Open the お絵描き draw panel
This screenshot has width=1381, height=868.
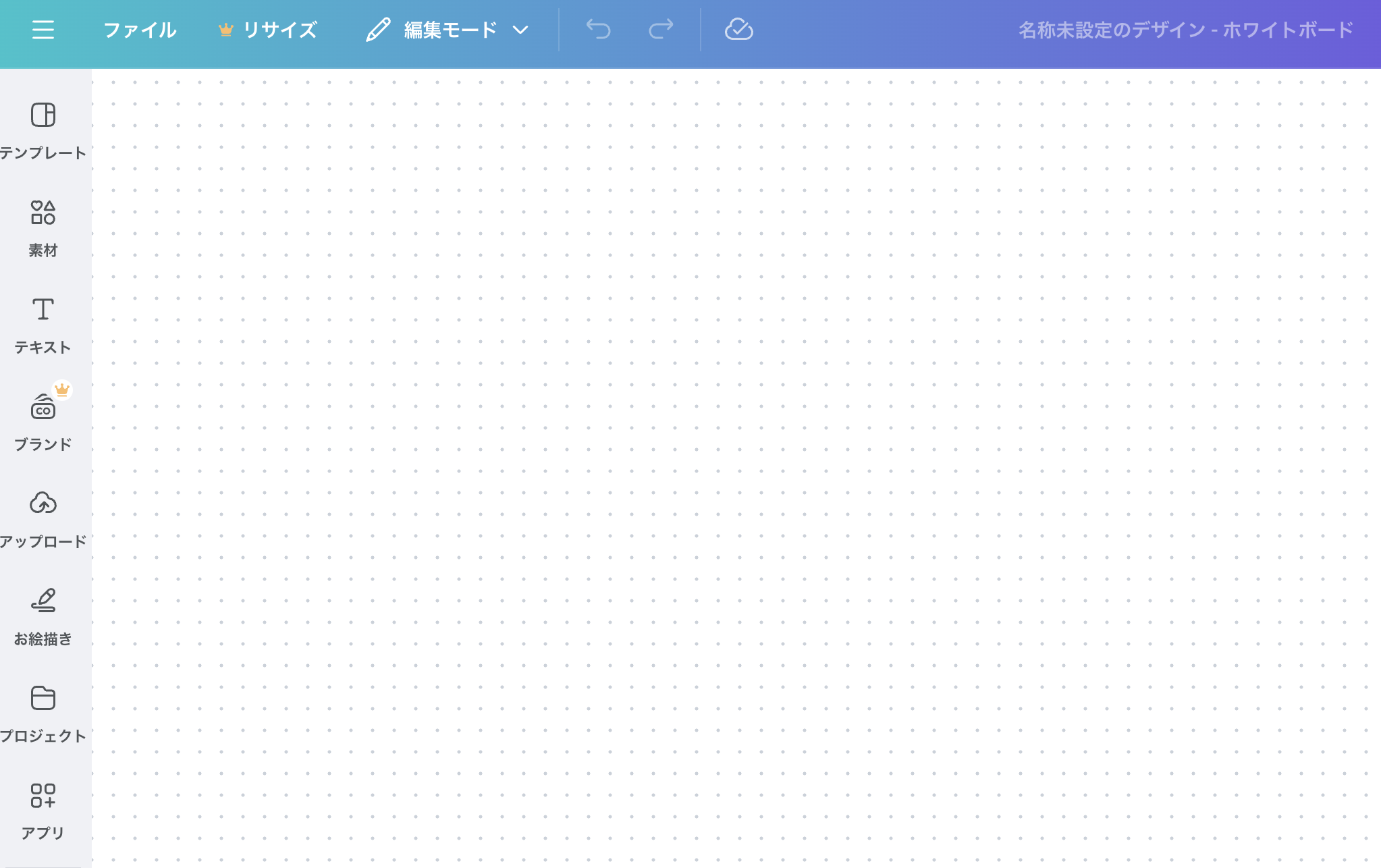click(x=43, y=617)
